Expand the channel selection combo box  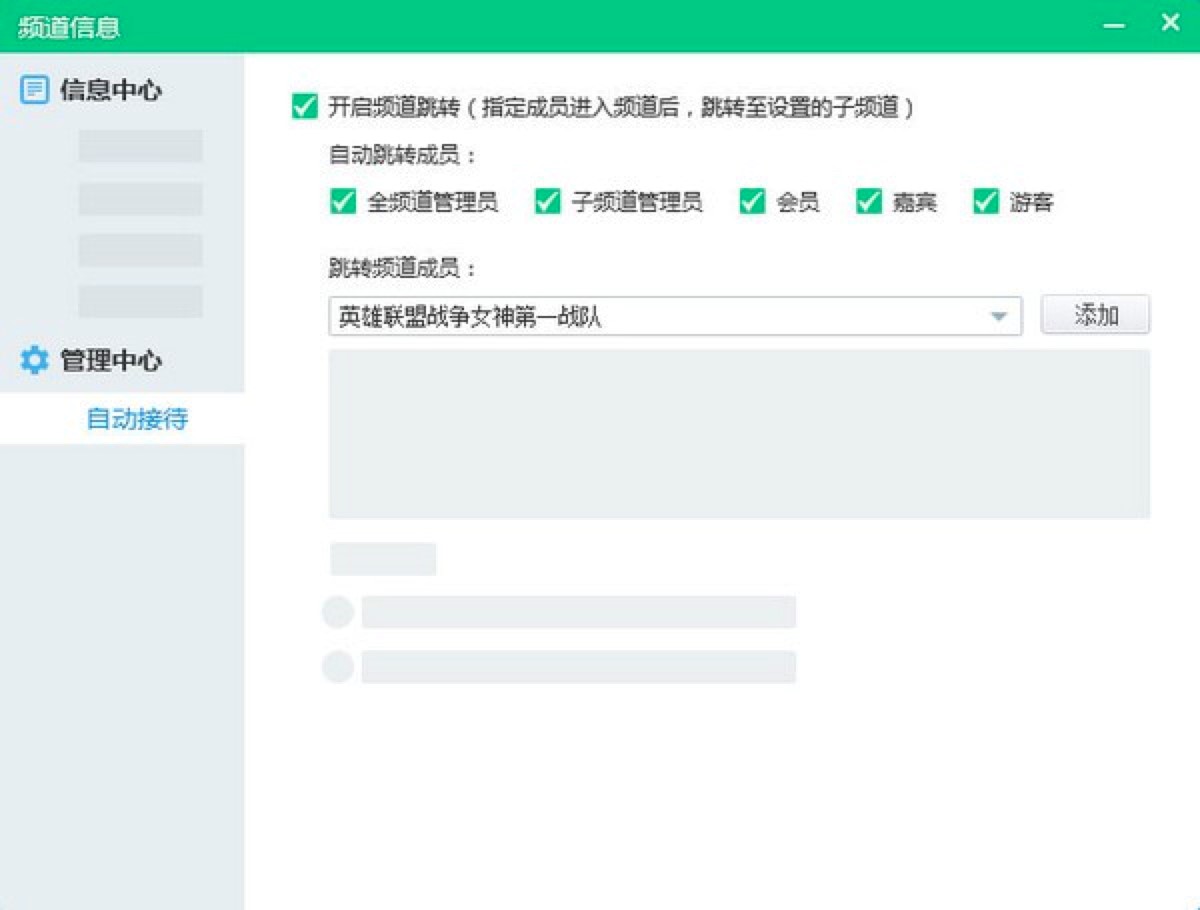coord(675,315)
